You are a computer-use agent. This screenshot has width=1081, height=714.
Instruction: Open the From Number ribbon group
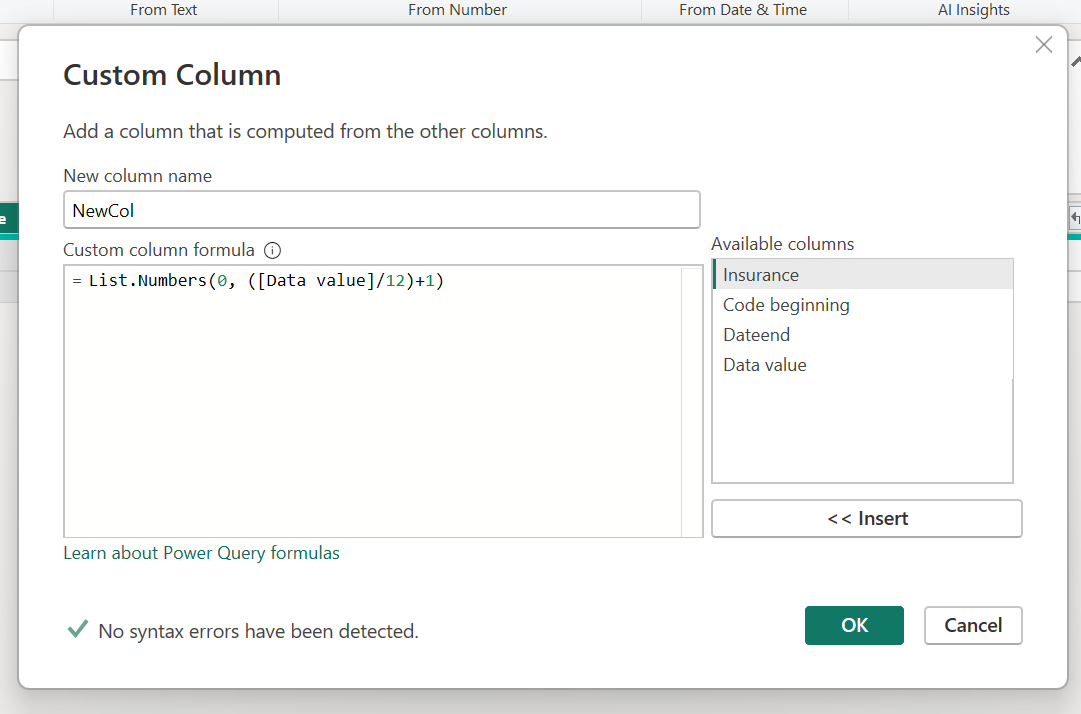(457, 10)
